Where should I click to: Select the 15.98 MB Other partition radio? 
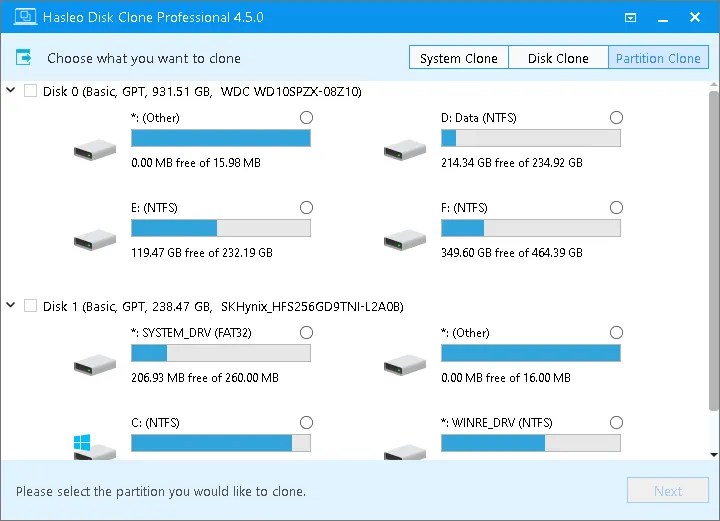306,118
